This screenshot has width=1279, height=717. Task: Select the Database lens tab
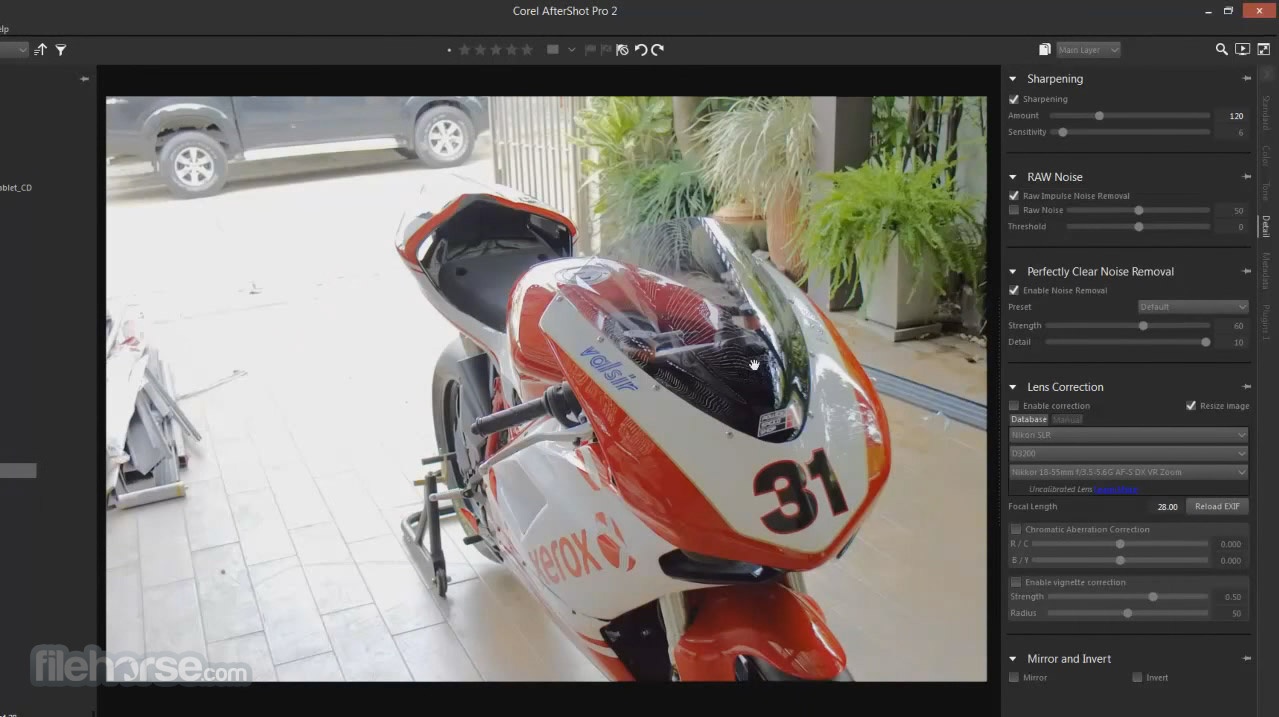pyautogui.click(x=1028, y=419)
